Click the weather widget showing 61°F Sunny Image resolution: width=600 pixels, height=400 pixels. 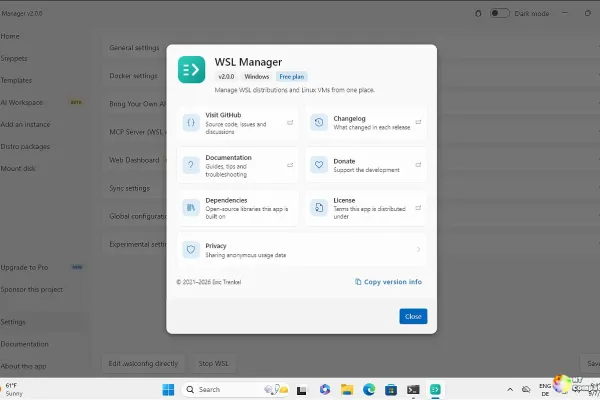point(13,390)
